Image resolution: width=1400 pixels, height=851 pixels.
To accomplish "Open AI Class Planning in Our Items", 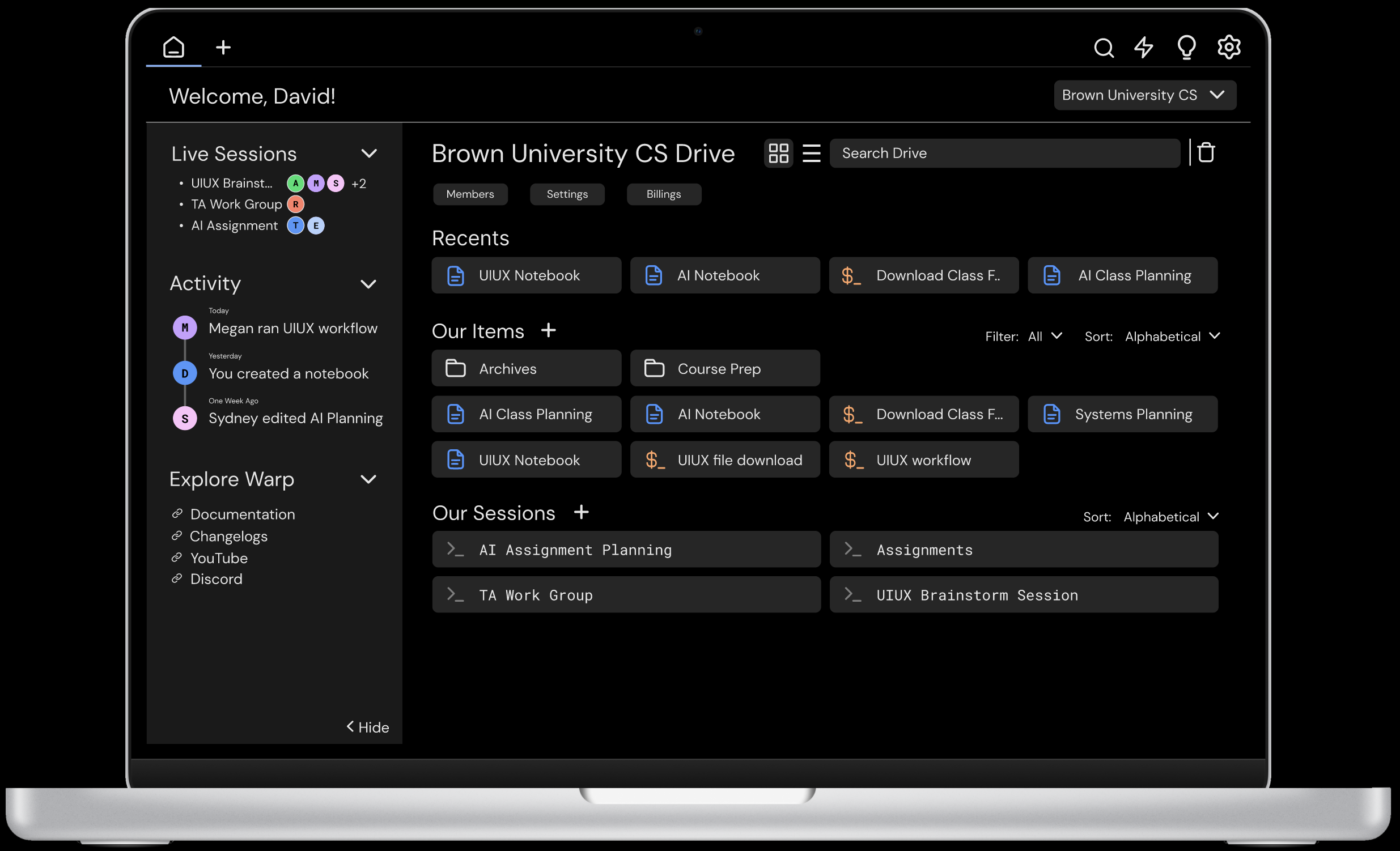I will (x=526, y=414).
